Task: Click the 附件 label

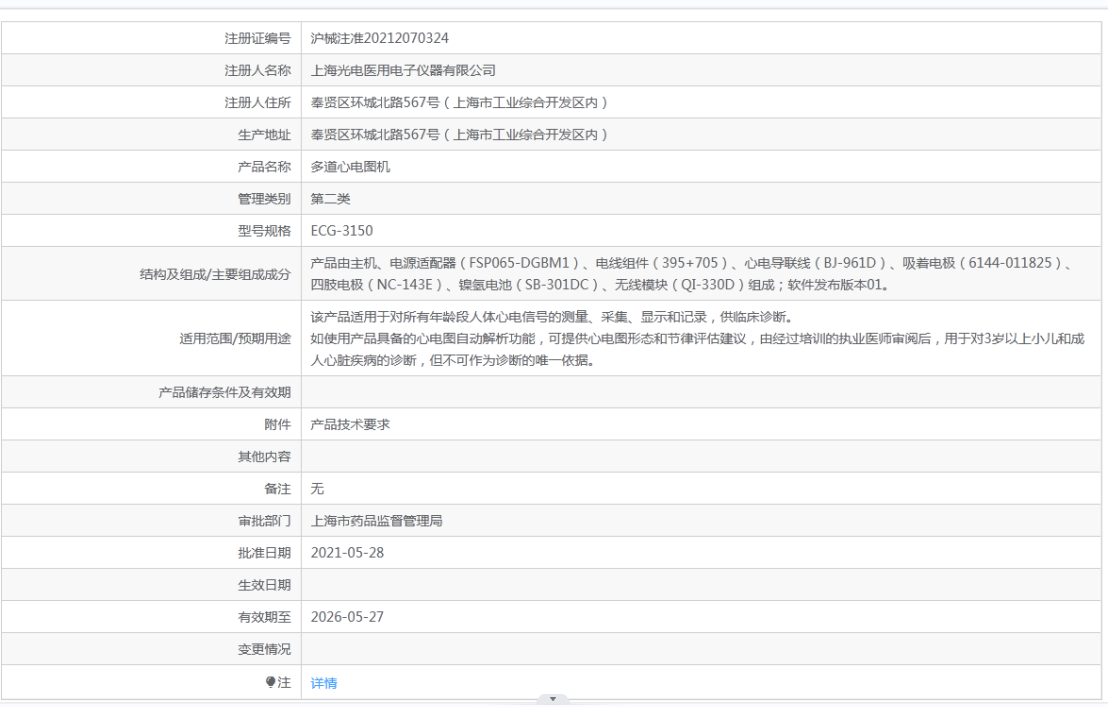Action: click(x=278, y=424)
